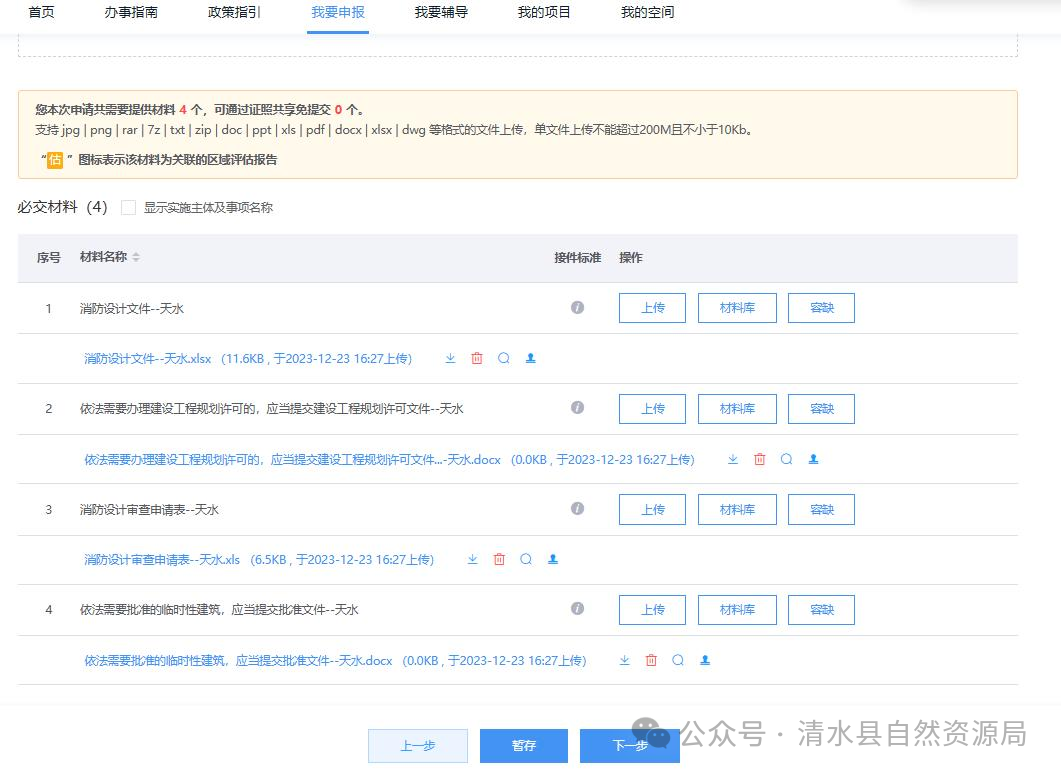Click info icon for 消防设计审查申请表--天水
Image resolution: width=1061 pixels, height=776 pixels.
(577, 508)
